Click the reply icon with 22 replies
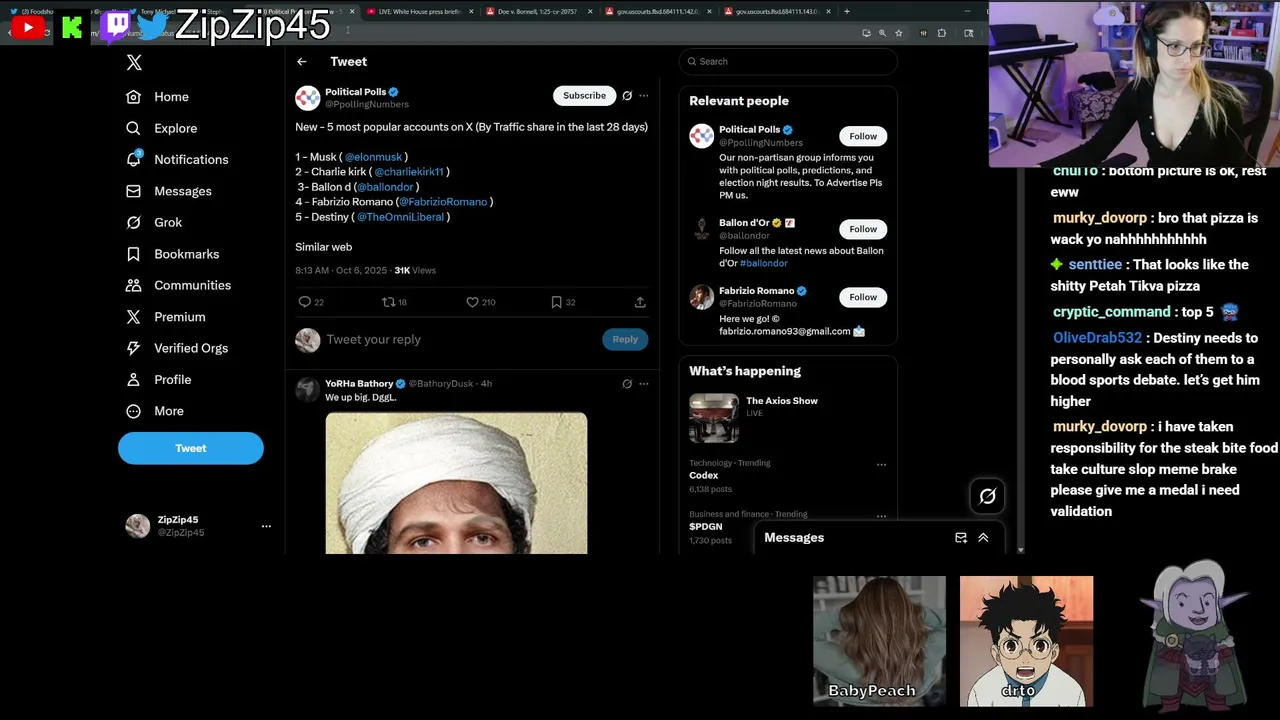 point(305,302)
